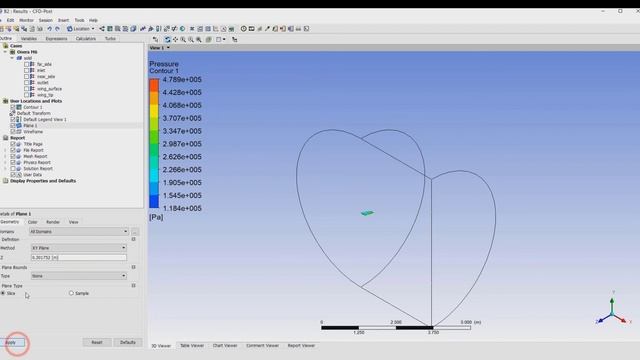
Task: Activate the Pan view tool
Action: (175, 39)
